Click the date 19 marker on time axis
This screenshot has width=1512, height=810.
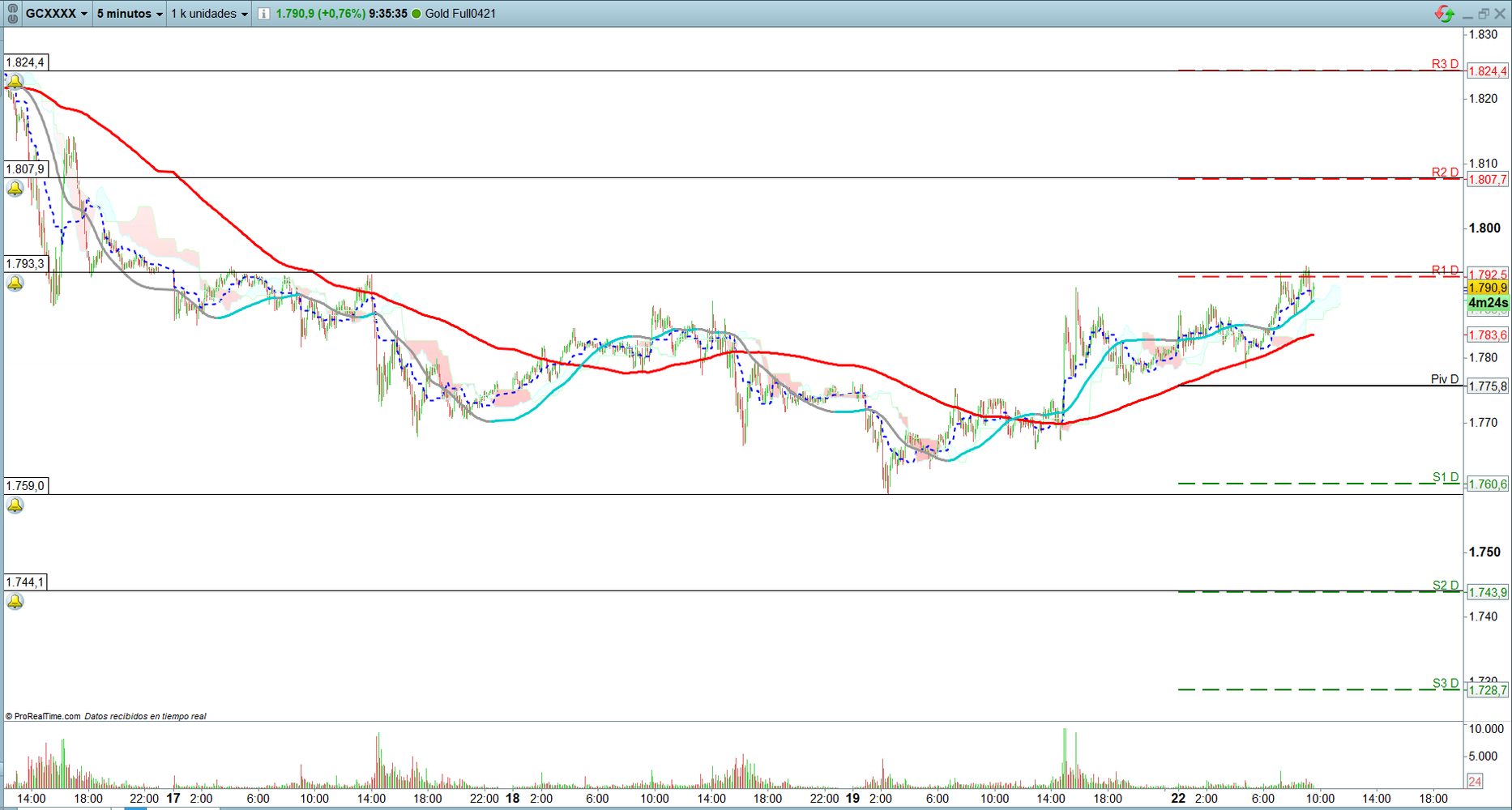[853, 799]
